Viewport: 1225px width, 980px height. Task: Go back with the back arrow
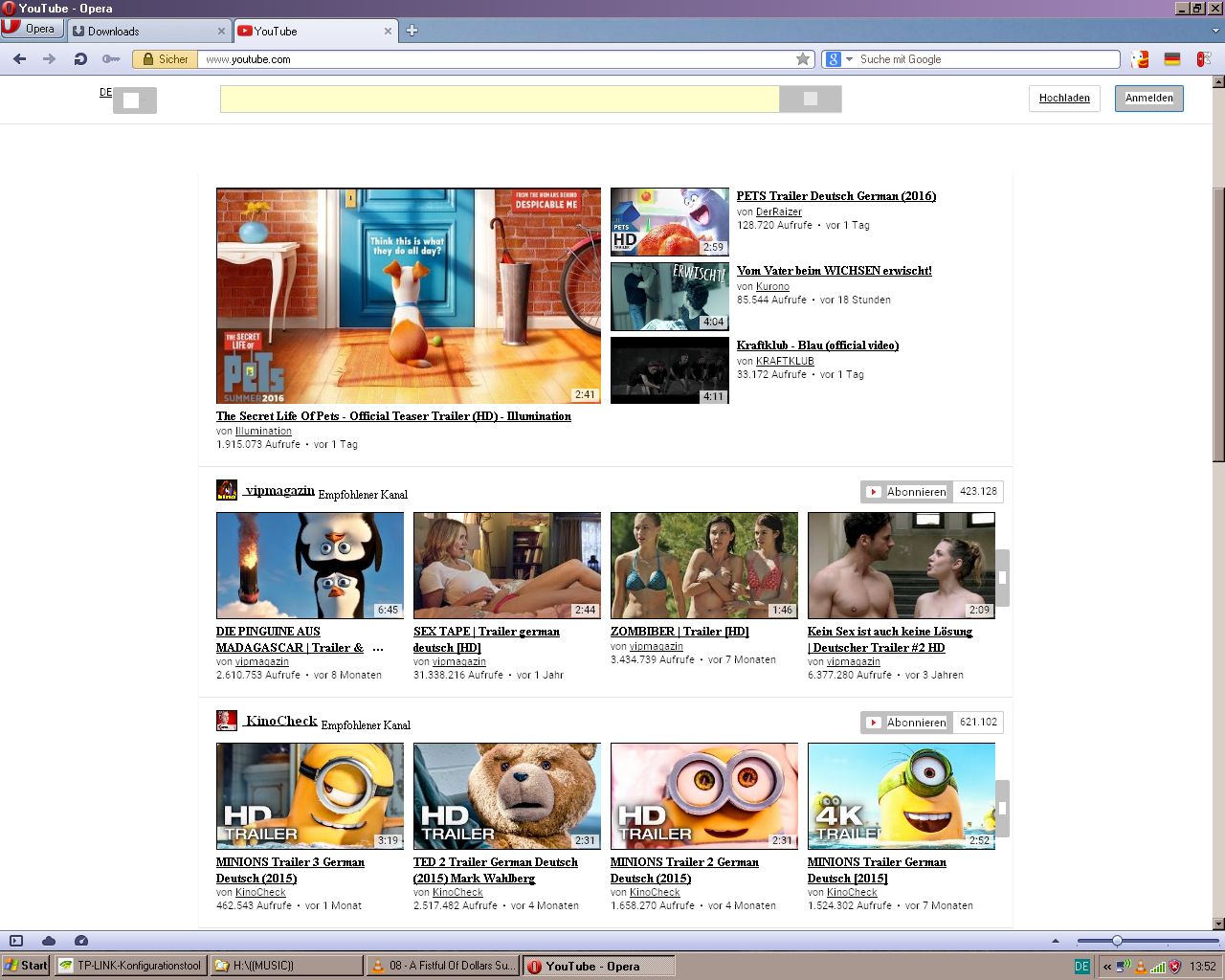tap(19, 59)
